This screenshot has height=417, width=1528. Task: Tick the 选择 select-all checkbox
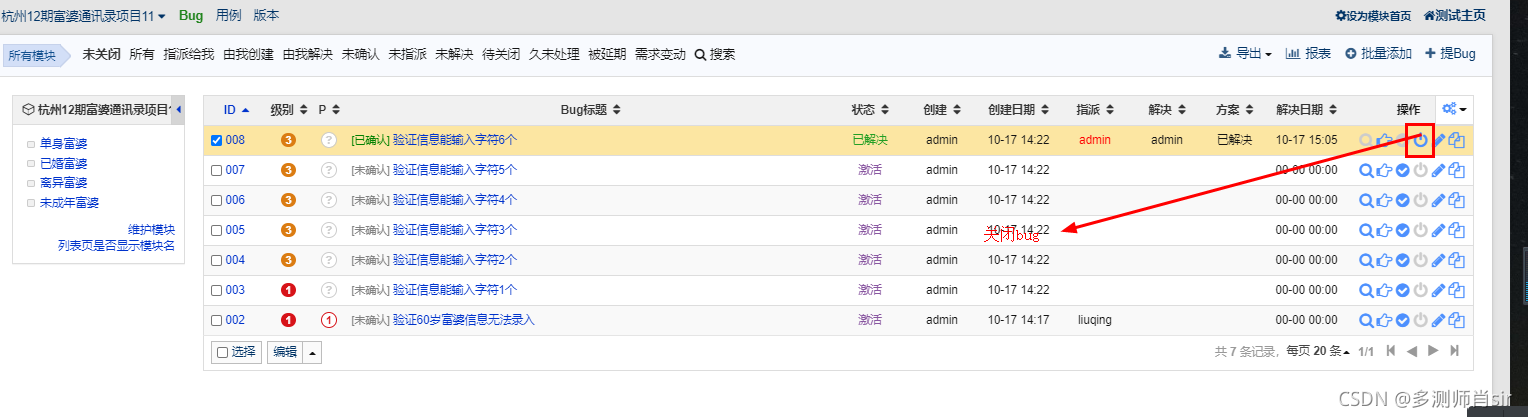222,352
